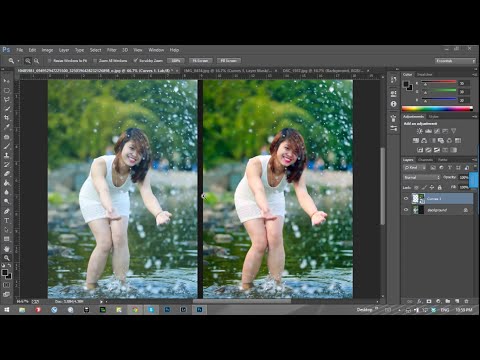The image size is (480, 360).
Task: Lock all for the layer with padlock icon
Action: pyautogui.click(x=440, y=187)
